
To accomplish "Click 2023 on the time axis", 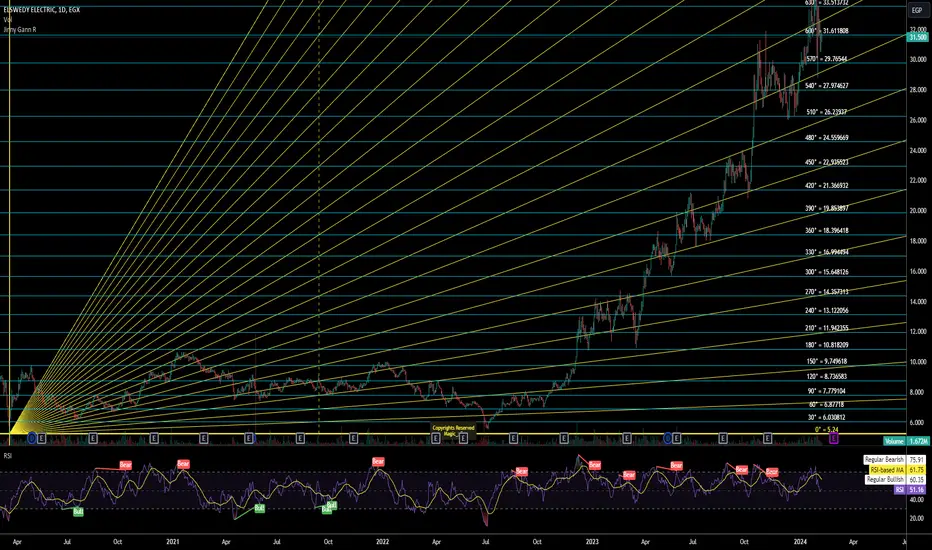I will pos(592,542).
